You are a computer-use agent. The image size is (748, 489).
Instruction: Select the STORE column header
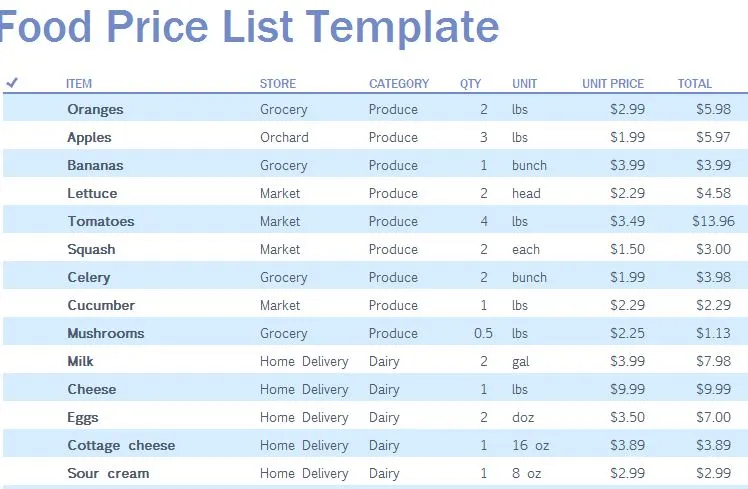(x=278, y=84)
